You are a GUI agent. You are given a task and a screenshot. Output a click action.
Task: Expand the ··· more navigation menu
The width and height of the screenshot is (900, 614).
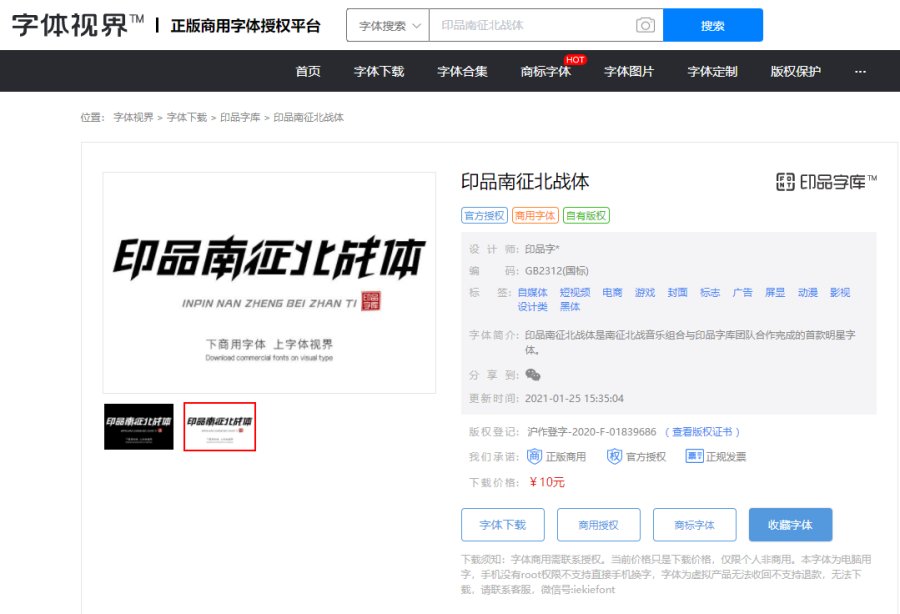(x=860, y=72)
